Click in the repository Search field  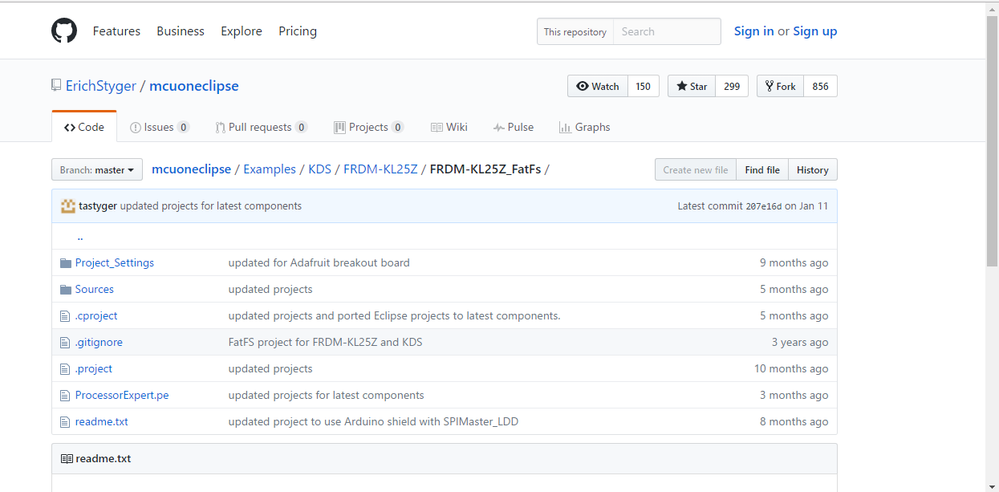666,32
